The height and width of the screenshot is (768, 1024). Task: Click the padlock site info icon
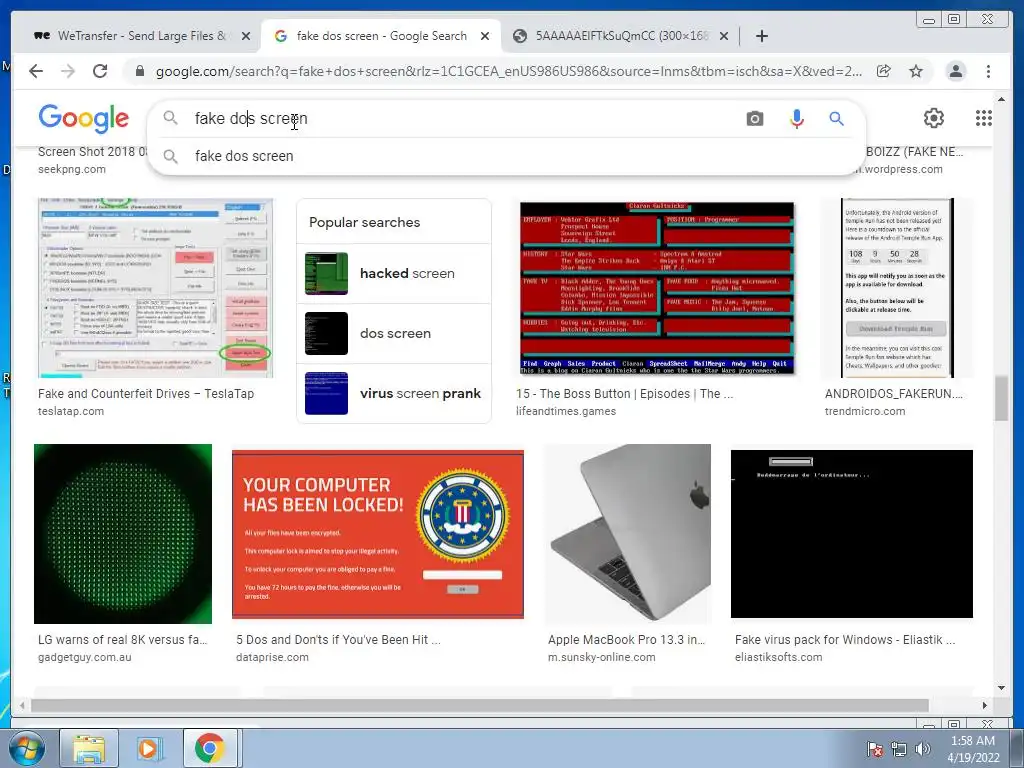[140, 71]
